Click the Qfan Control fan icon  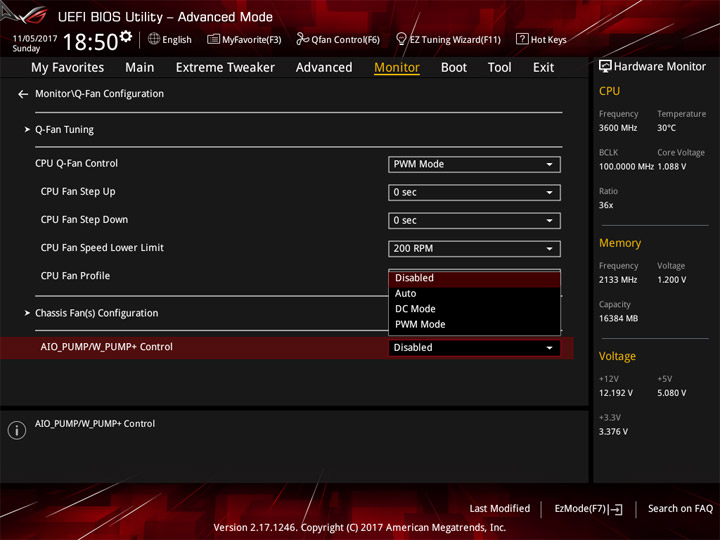[x=302, y=39]
